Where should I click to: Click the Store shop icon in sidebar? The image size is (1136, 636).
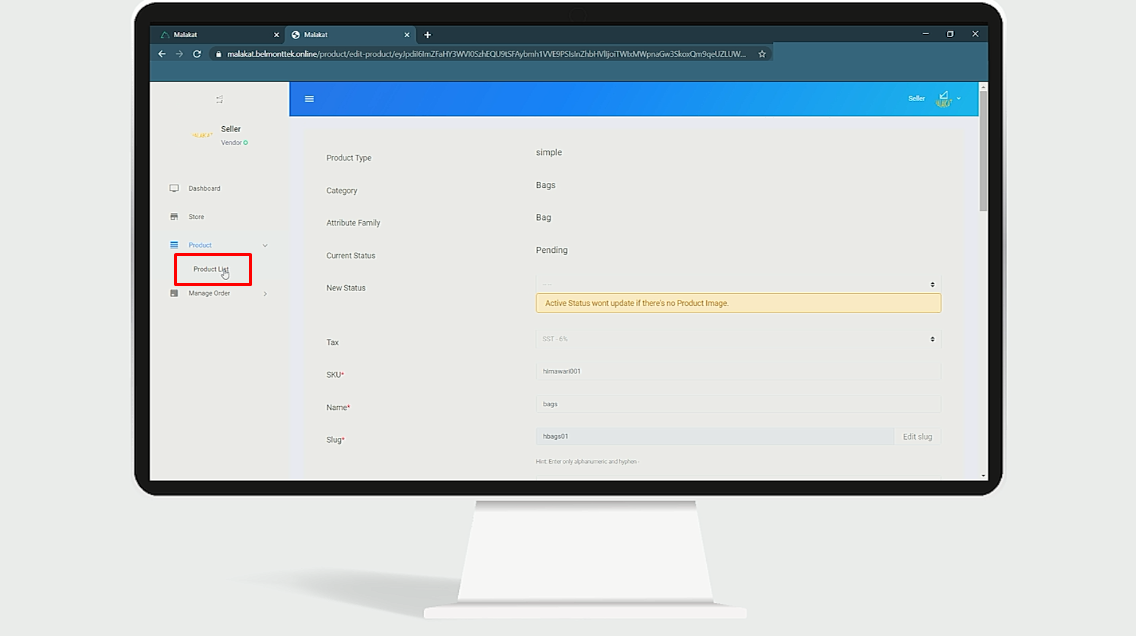pyautogui.click(x=174, y=216)
